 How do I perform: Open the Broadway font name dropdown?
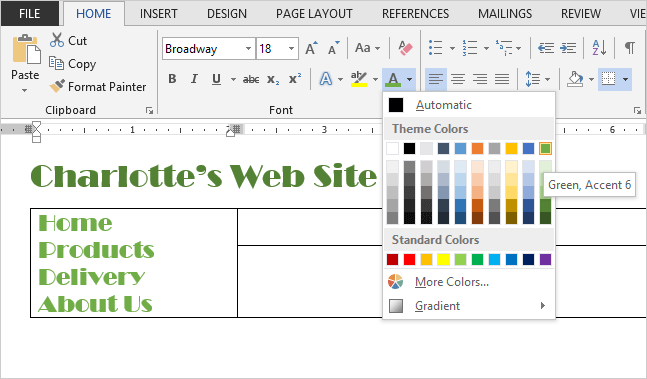248,48
